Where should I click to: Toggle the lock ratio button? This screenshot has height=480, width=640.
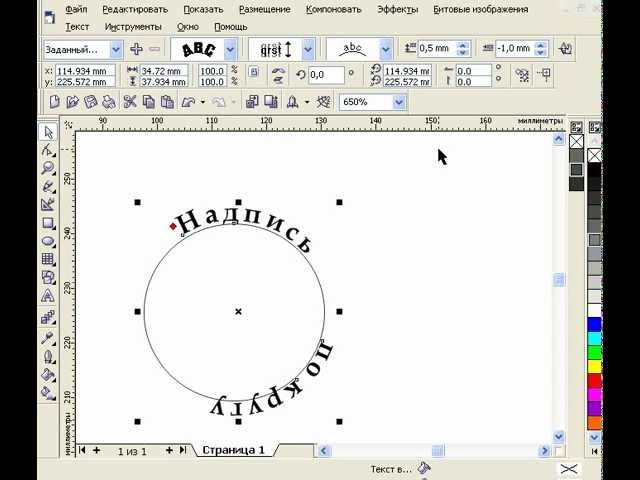click(253, 73)
